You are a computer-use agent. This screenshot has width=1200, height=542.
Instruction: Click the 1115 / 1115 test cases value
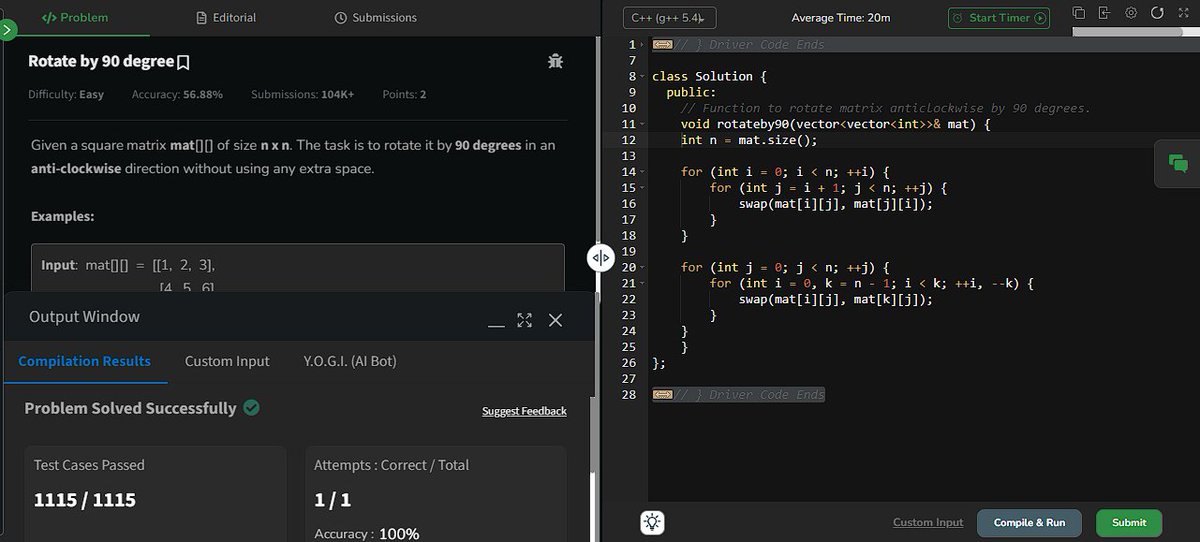(x=85, y=500)
